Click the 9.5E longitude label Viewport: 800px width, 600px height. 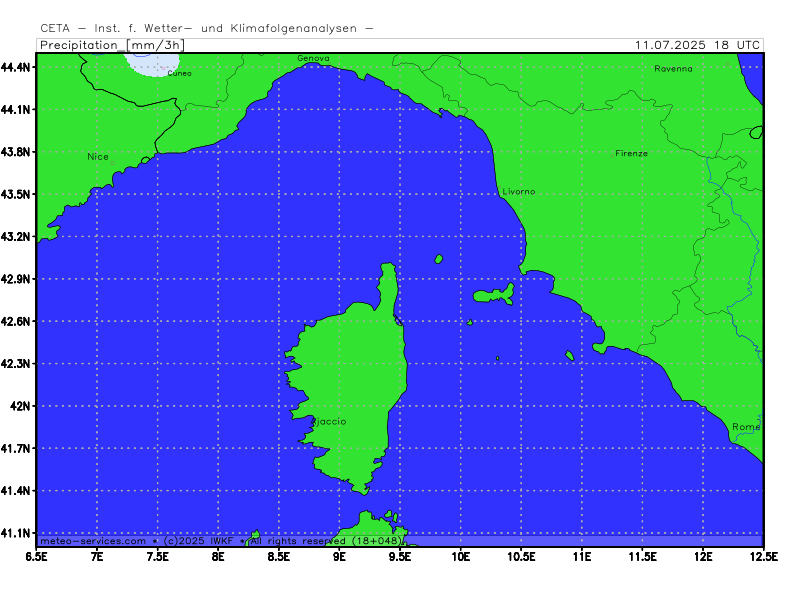coord(400,557)
